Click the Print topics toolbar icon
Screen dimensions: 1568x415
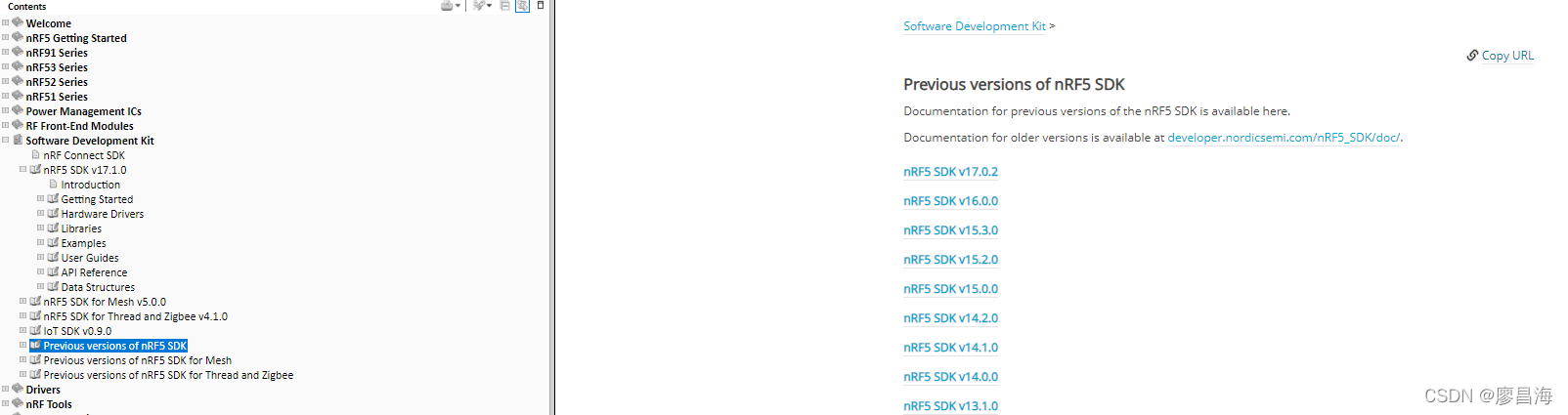(x=447, y=6)
